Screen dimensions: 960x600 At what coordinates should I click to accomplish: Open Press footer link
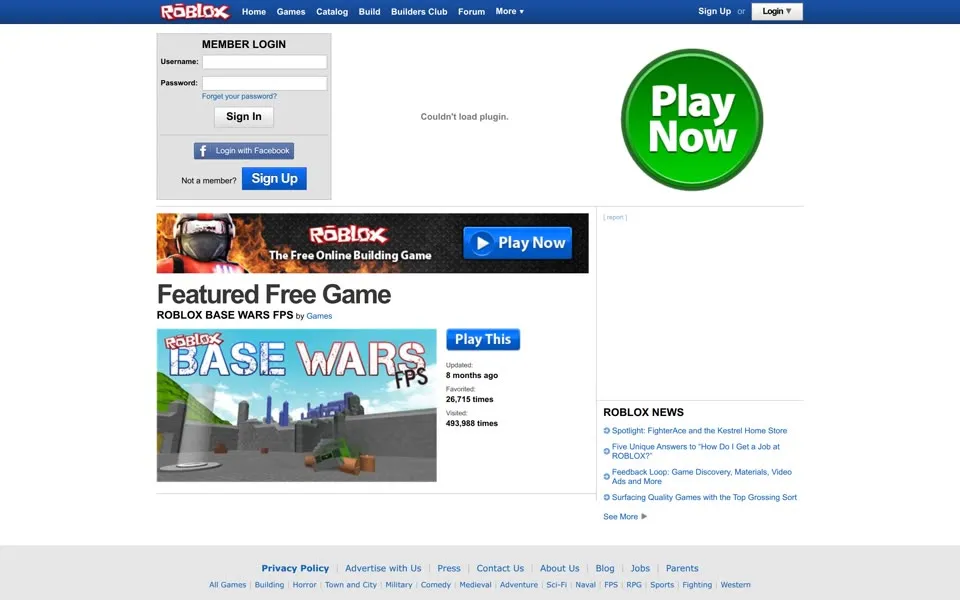[449, 568]
